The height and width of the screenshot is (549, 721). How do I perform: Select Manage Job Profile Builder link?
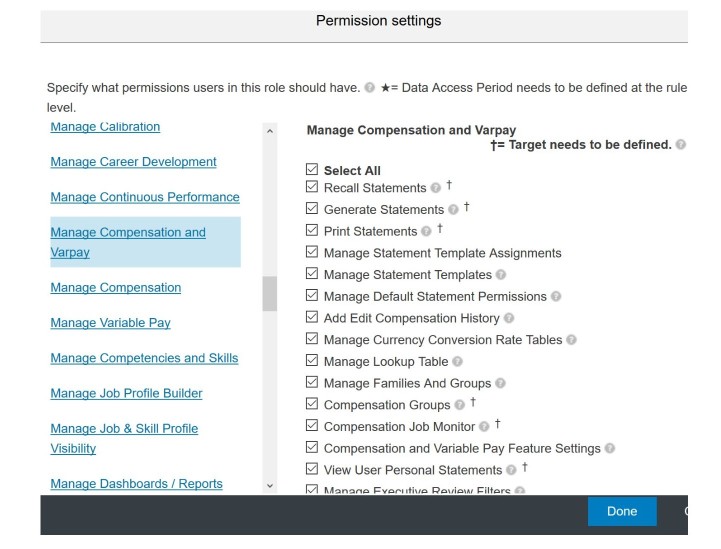click(x=126, y=393)
